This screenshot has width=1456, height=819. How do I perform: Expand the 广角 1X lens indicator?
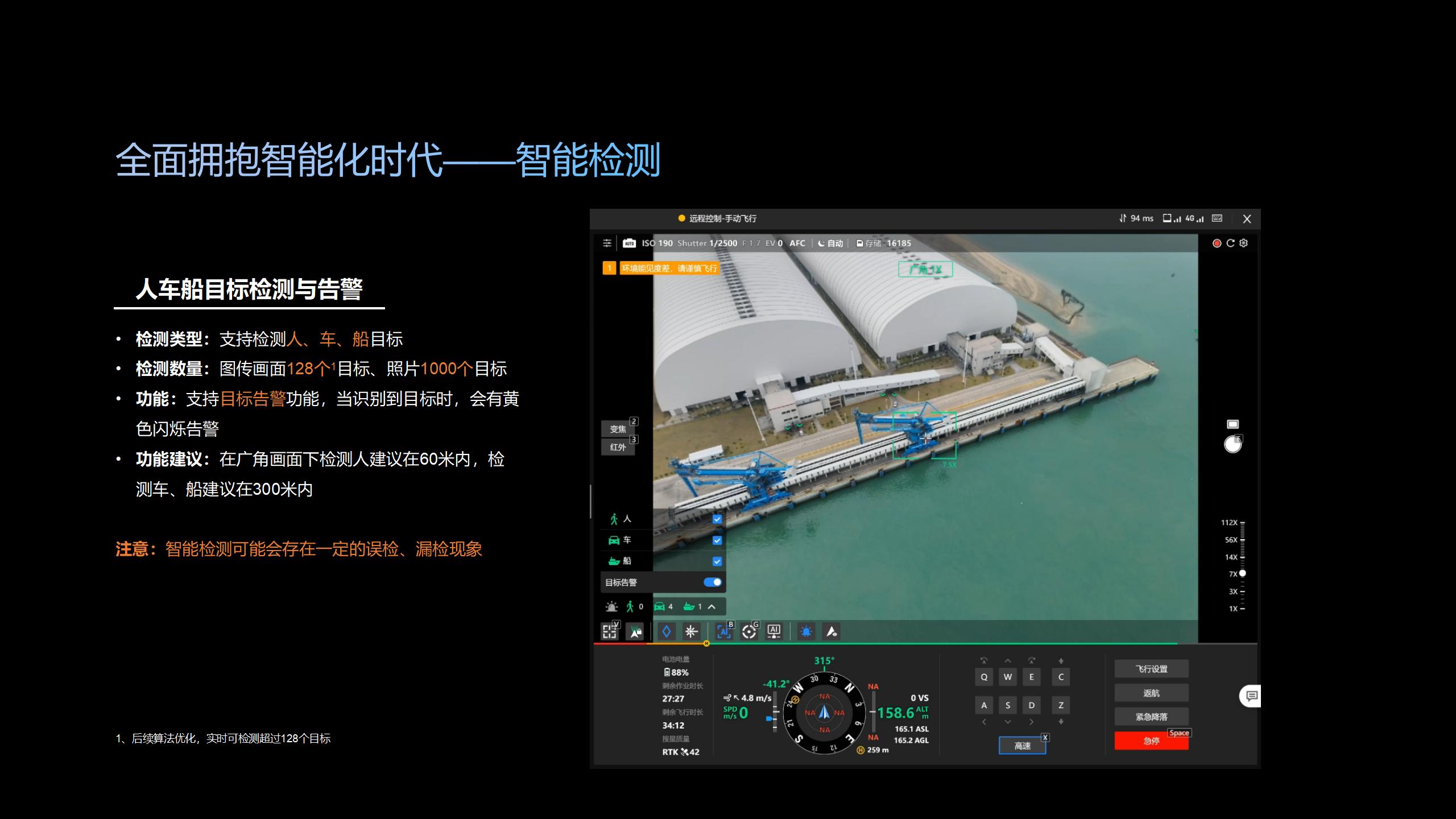coord(925,270)
